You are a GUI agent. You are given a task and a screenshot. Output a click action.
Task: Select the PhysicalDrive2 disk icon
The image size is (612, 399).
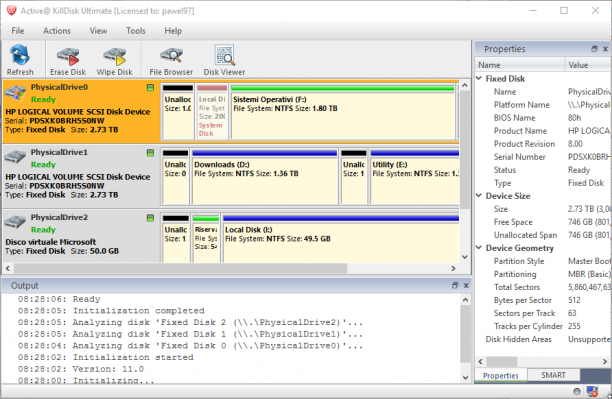tap(15, 222)
